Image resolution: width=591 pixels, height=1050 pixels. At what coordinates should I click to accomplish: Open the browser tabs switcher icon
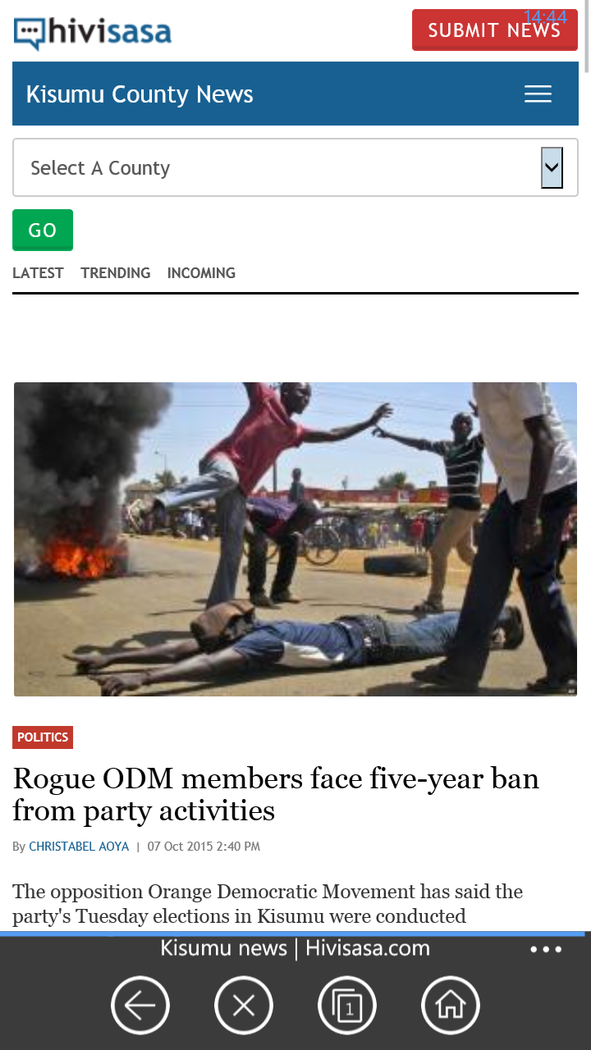[x=347, y=1005]
